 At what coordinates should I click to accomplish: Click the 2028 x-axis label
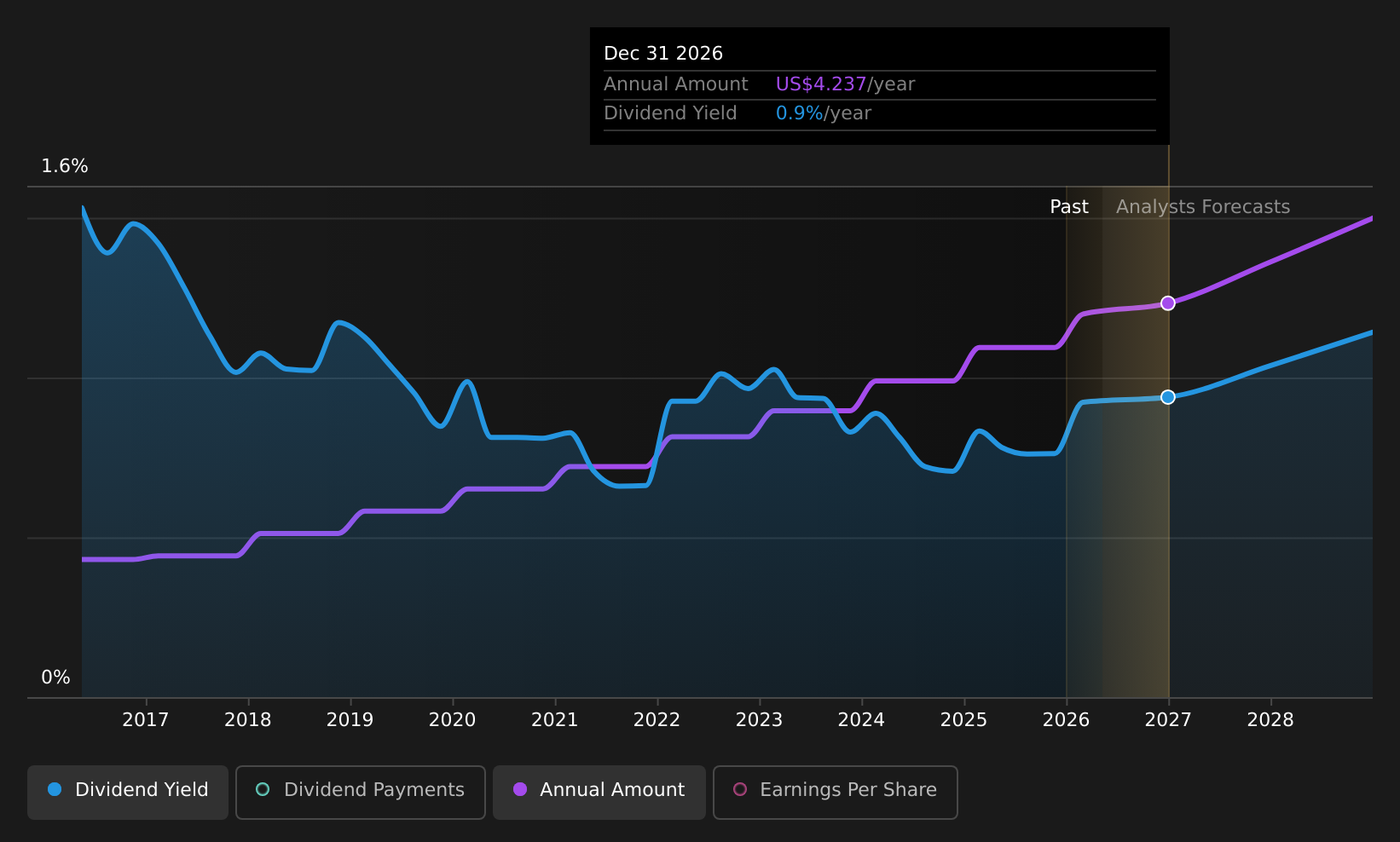point(1271,720)
